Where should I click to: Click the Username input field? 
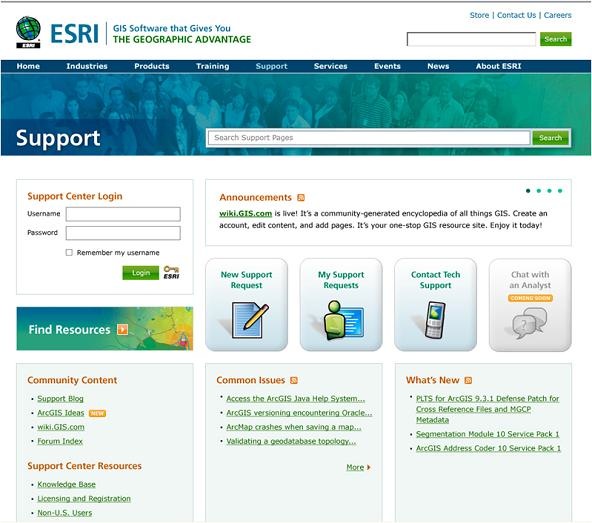pyautogui.click(x=123, y=214)
